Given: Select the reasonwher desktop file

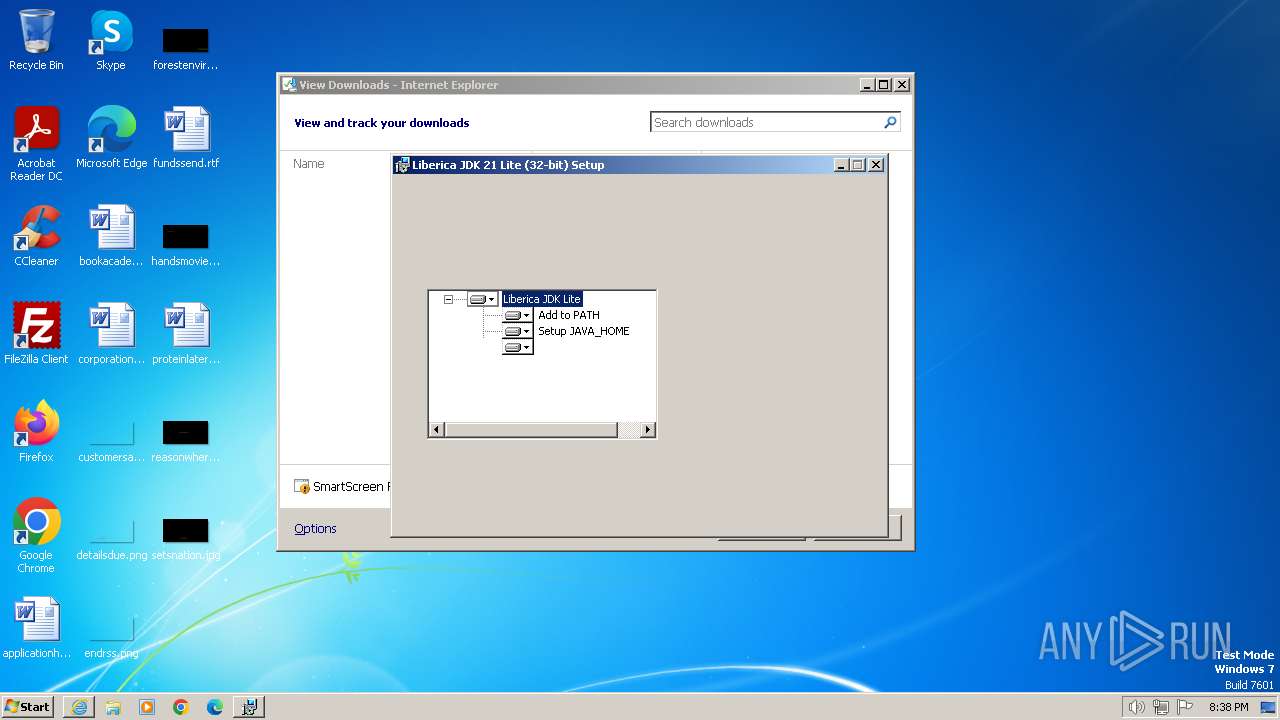Looking at the screenshot, I should (x=186, y=440).
